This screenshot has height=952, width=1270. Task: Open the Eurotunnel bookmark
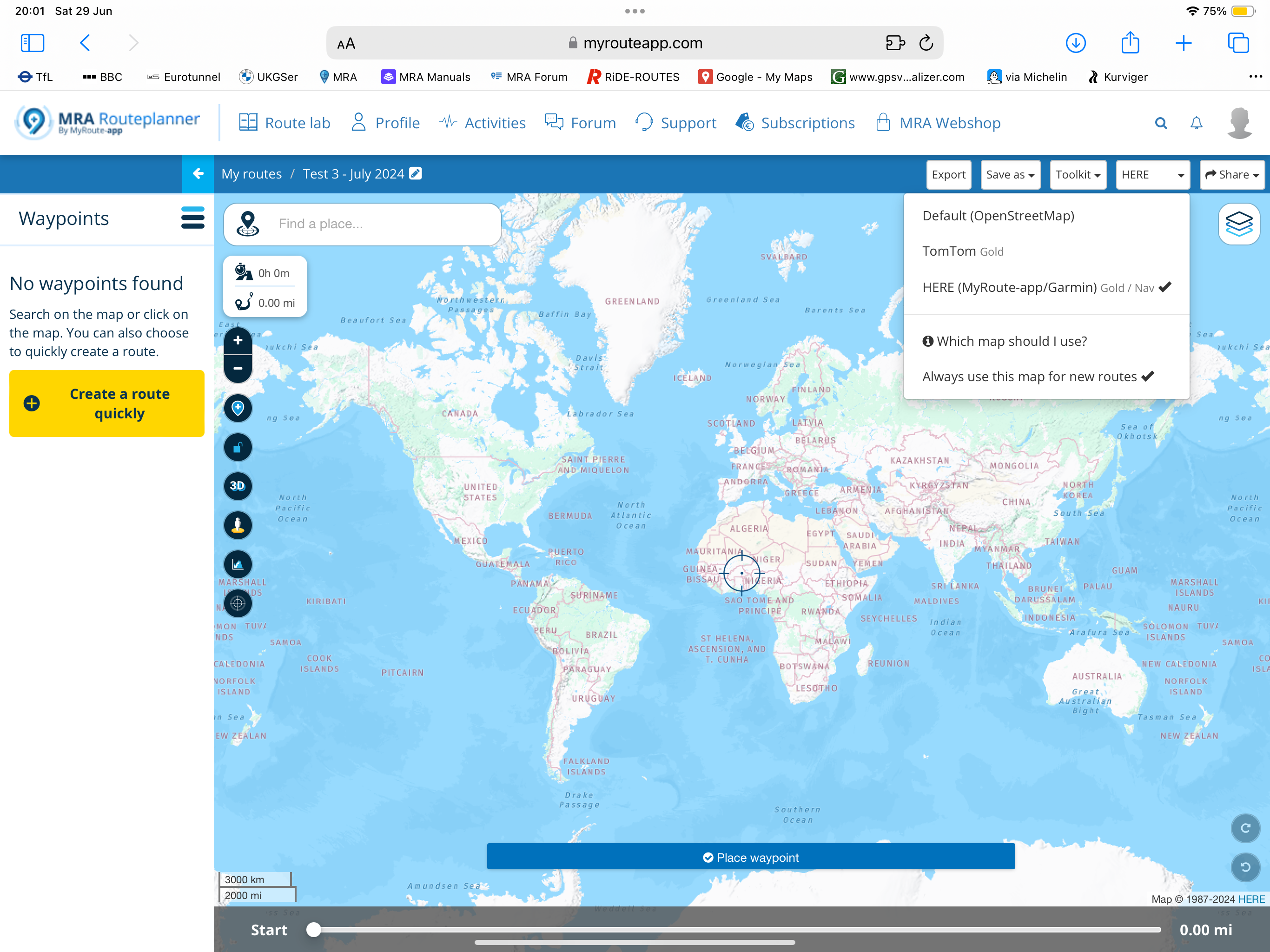point(183,77)
